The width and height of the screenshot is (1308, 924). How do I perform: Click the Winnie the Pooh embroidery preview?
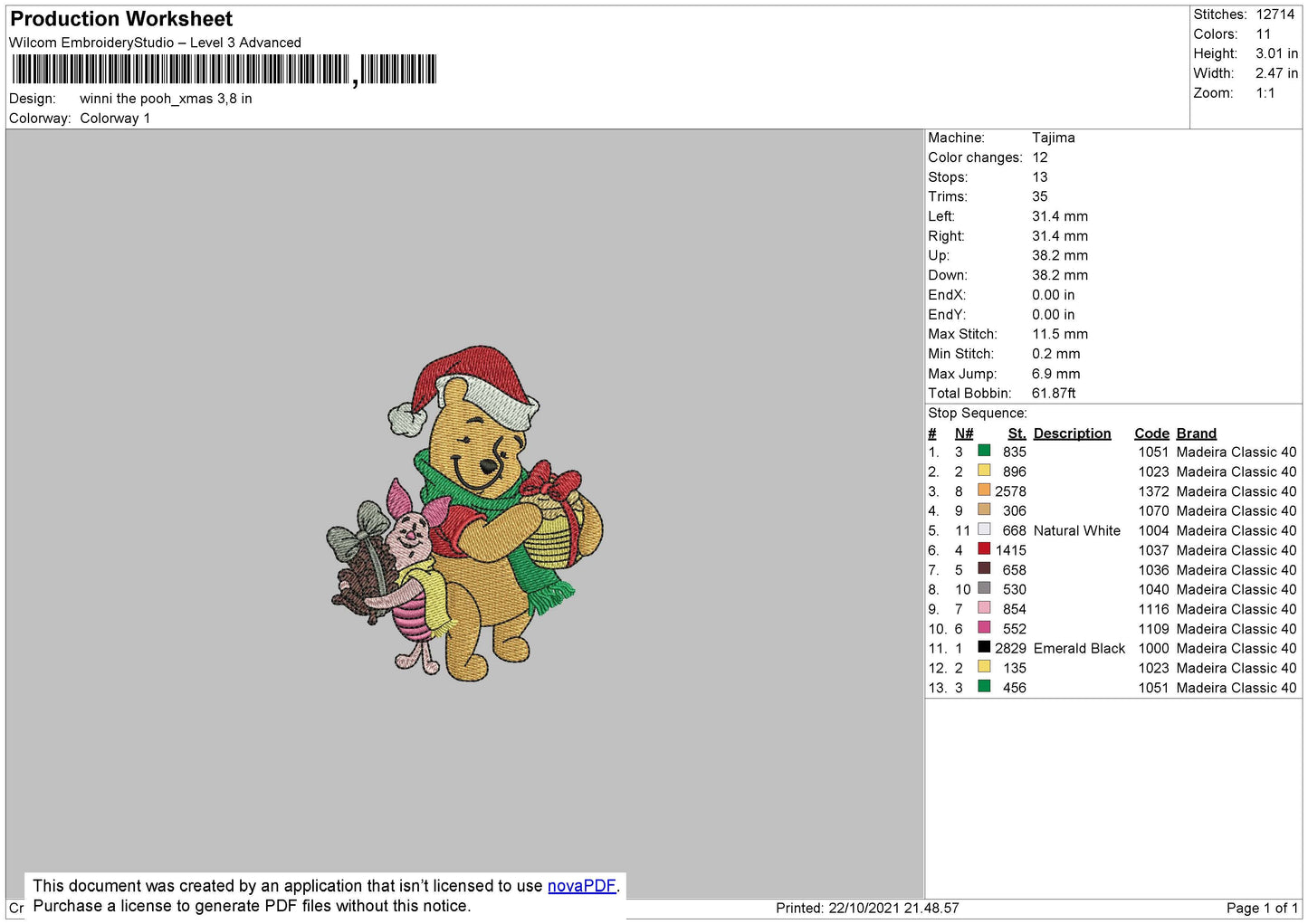click(464, 513)
